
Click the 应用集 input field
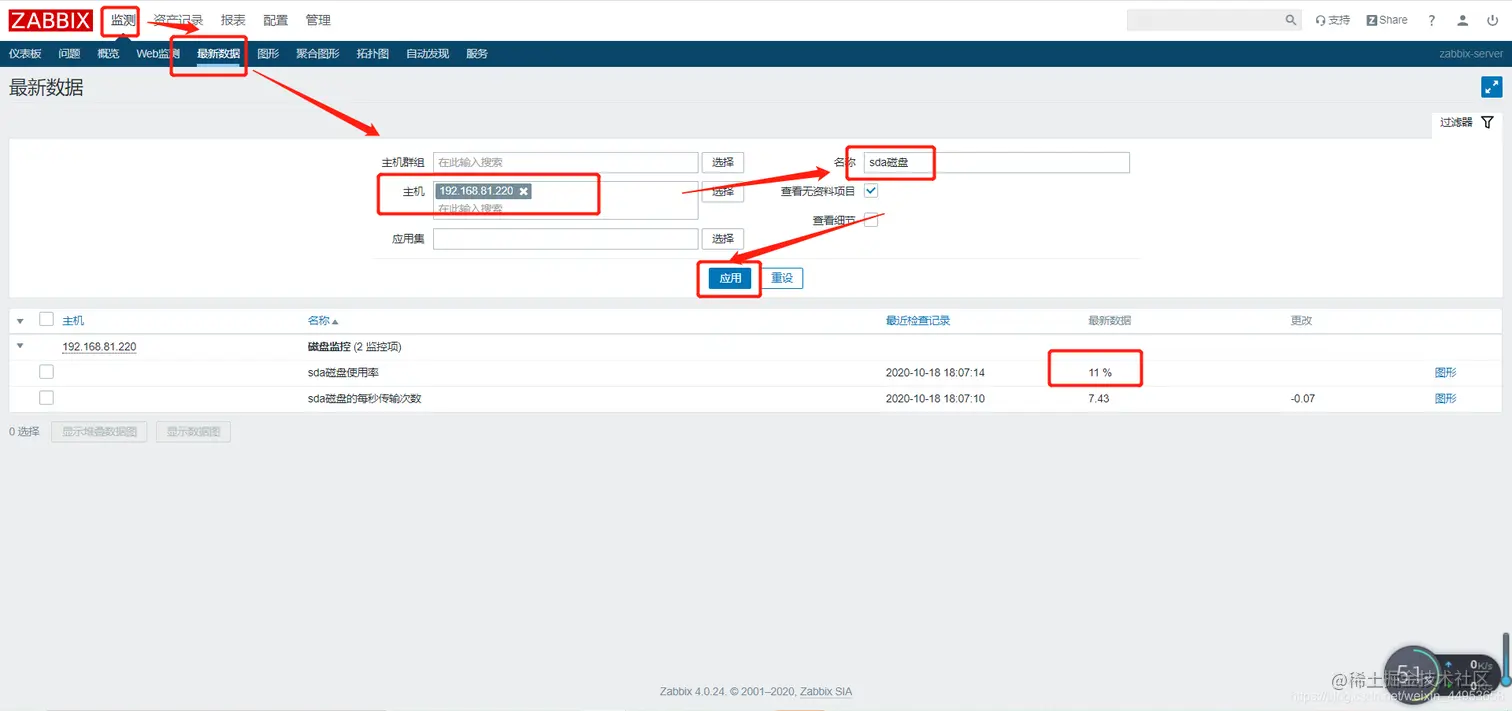565,239
